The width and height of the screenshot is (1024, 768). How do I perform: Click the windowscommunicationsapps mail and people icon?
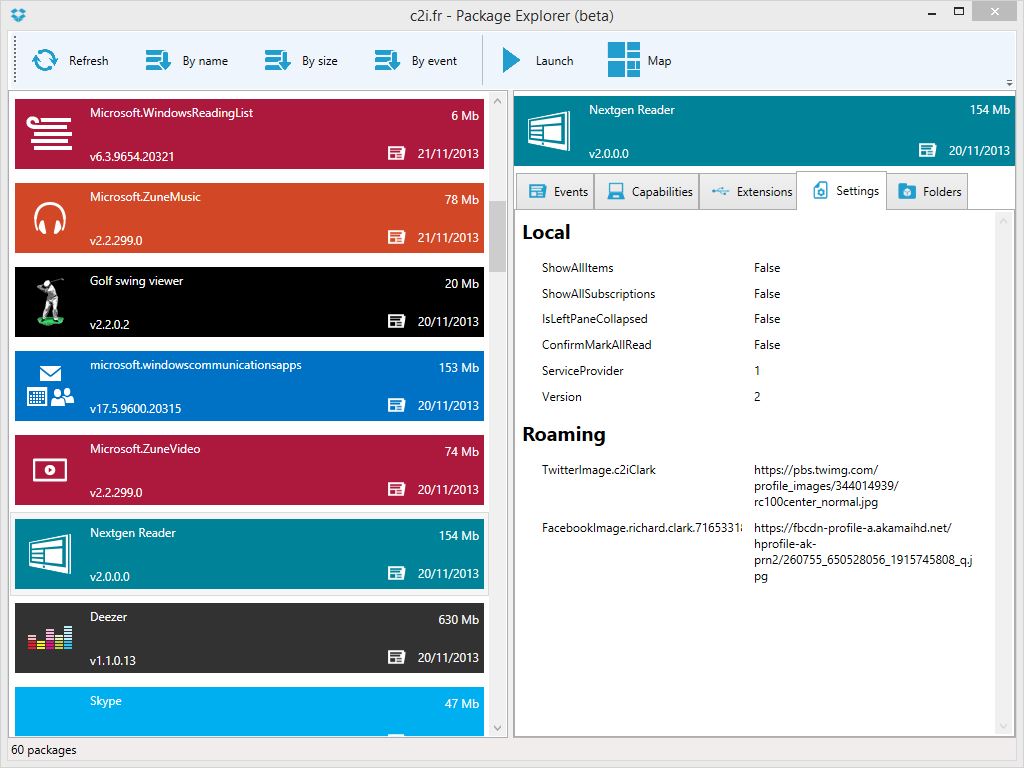pyautogui.click(x=50, y=386)
